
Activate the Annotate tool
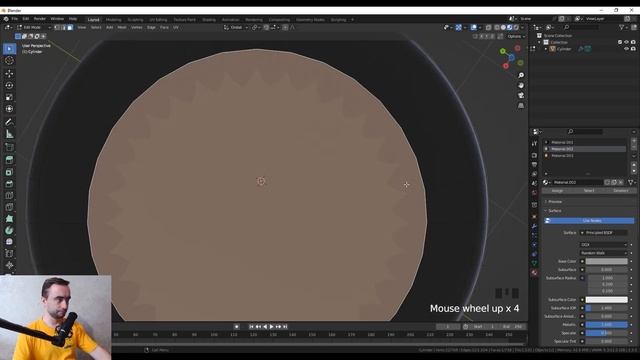click(9, 122)
